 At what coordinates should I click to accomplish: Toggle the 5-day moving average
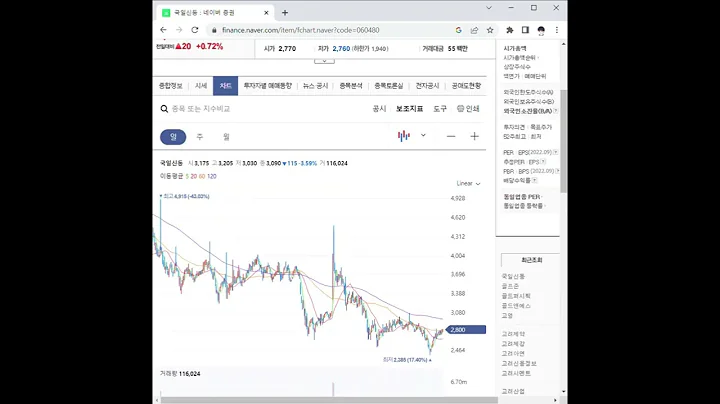187,176
